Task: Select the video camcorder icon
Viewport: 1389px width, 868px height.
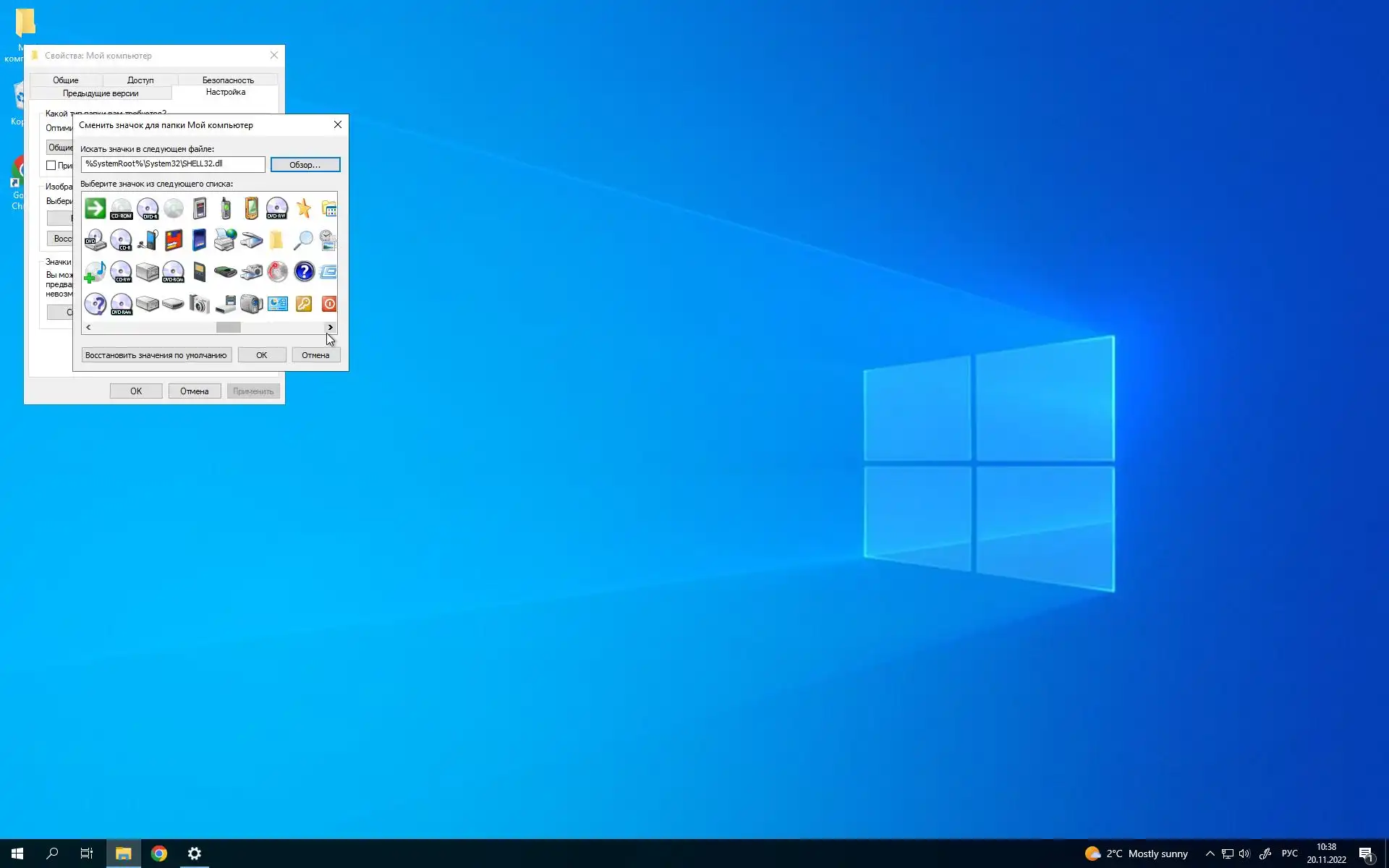Action: tap(251, 304)
